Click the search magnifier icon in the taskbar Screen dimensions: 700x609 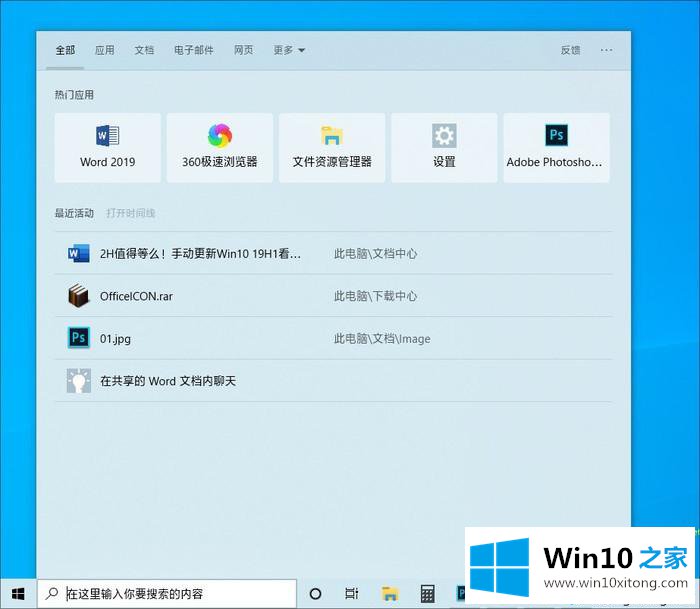(x=52, y=593)
